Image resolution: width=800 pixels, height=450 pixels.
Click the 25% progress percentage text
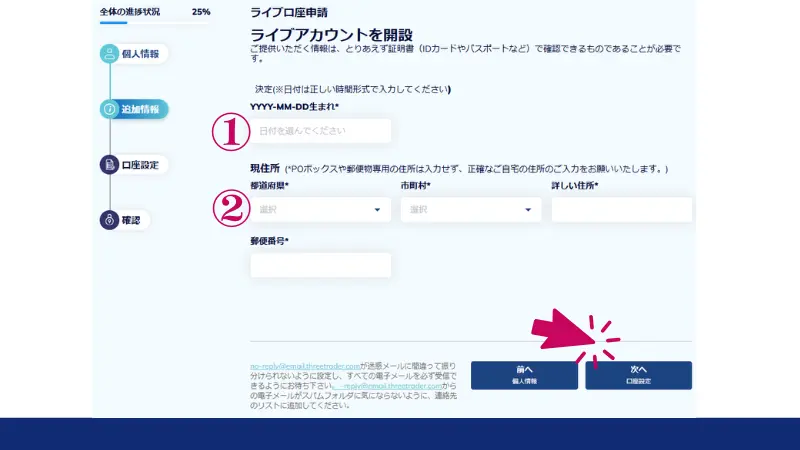(201, 12)
